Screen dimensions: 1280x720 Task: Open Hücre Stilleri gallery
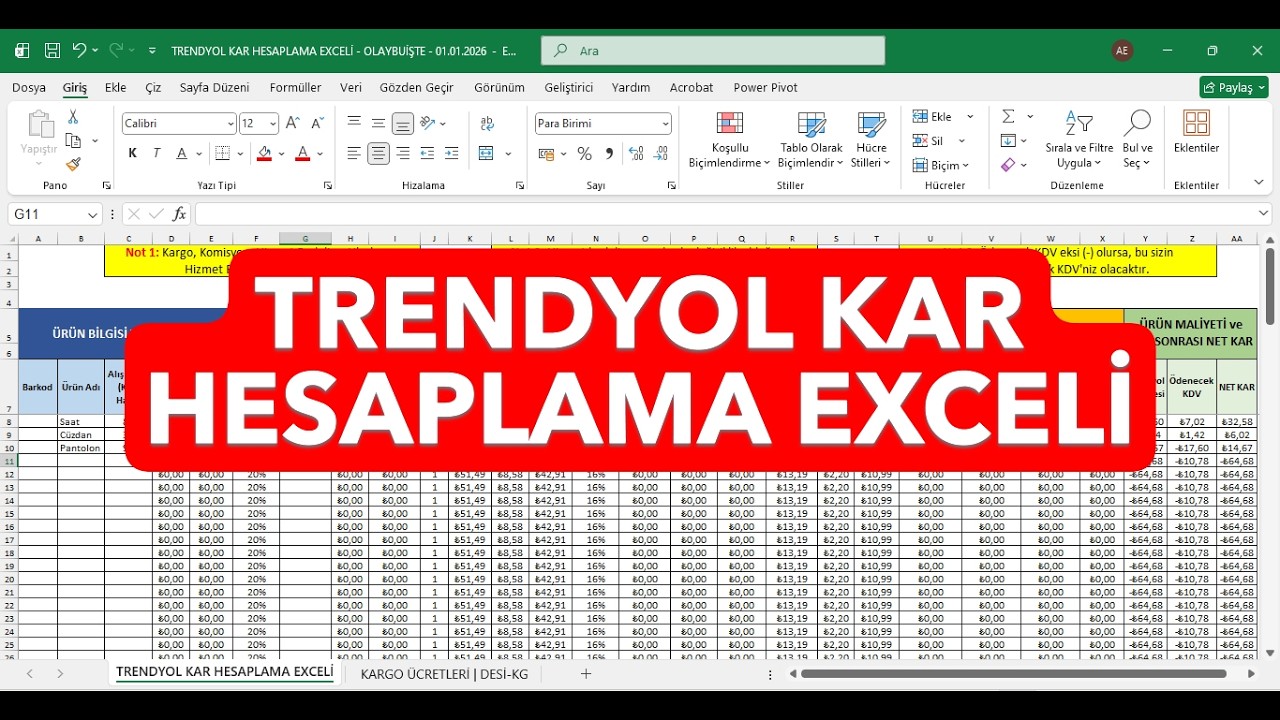click(x=871, y=139)
